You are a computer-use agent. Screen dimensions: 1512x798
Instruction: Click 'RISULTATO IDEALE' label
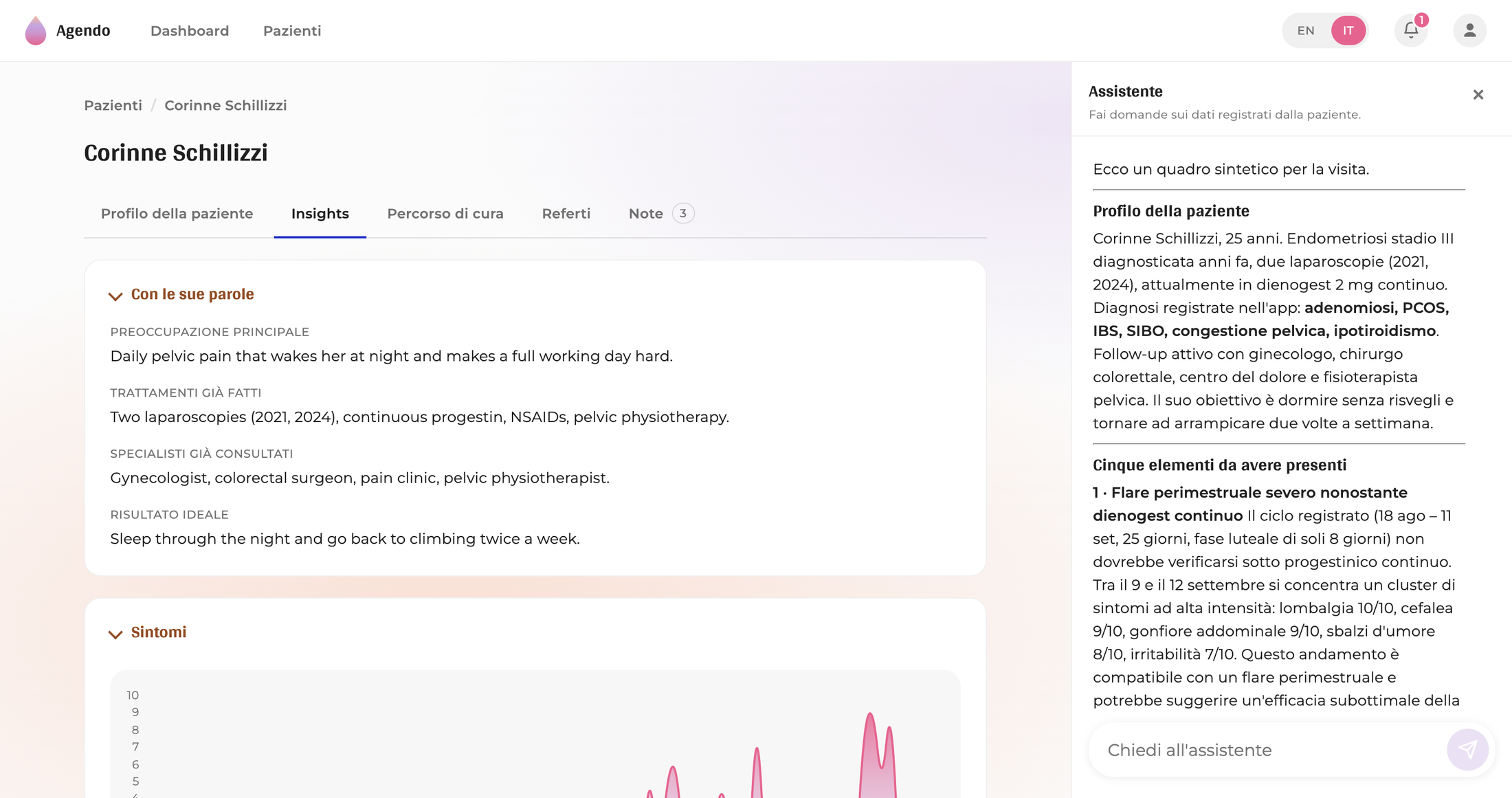[169, 515]
